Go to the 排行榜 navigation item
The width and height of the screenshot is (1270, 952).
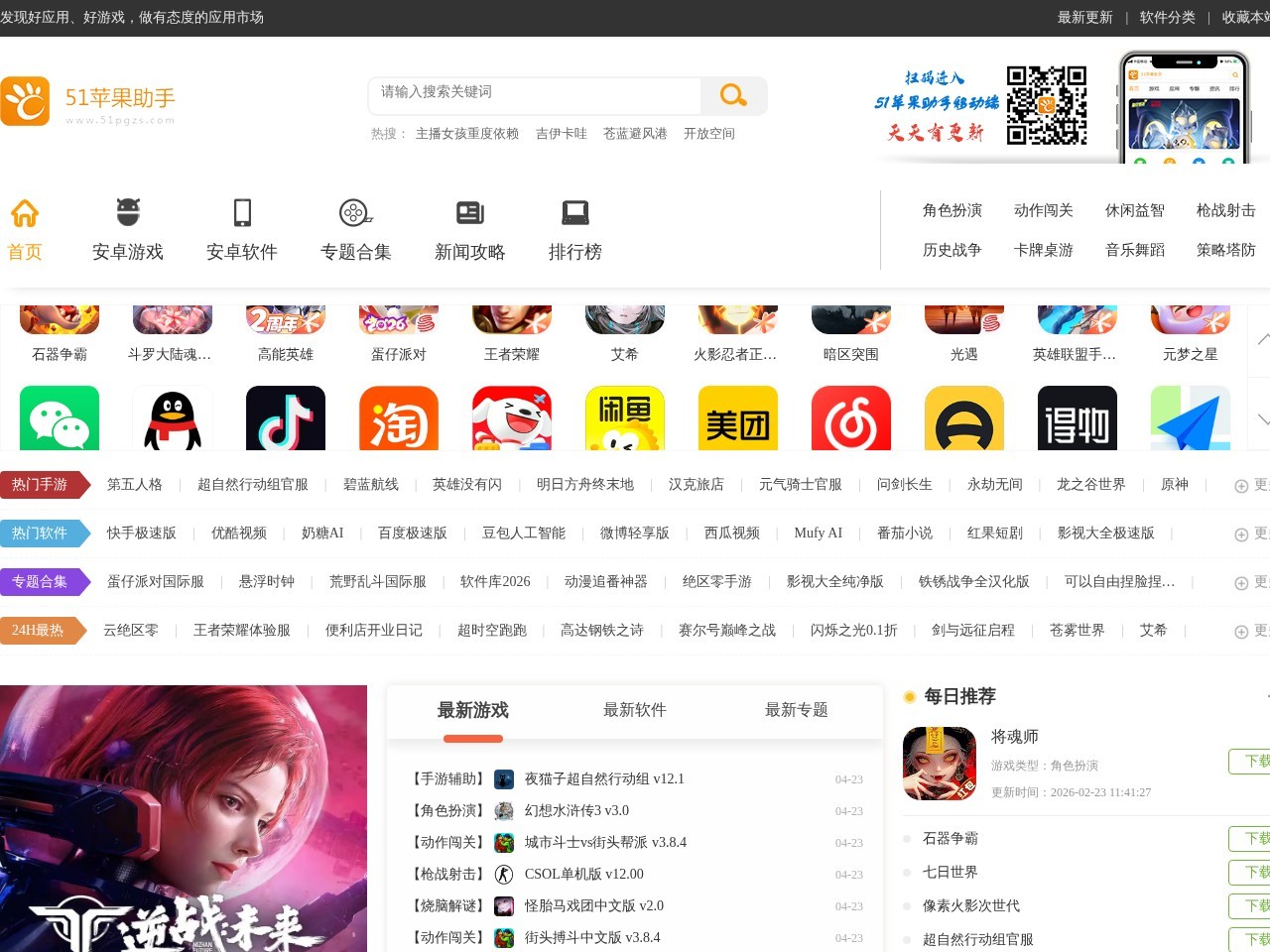(x=575, y=230)
